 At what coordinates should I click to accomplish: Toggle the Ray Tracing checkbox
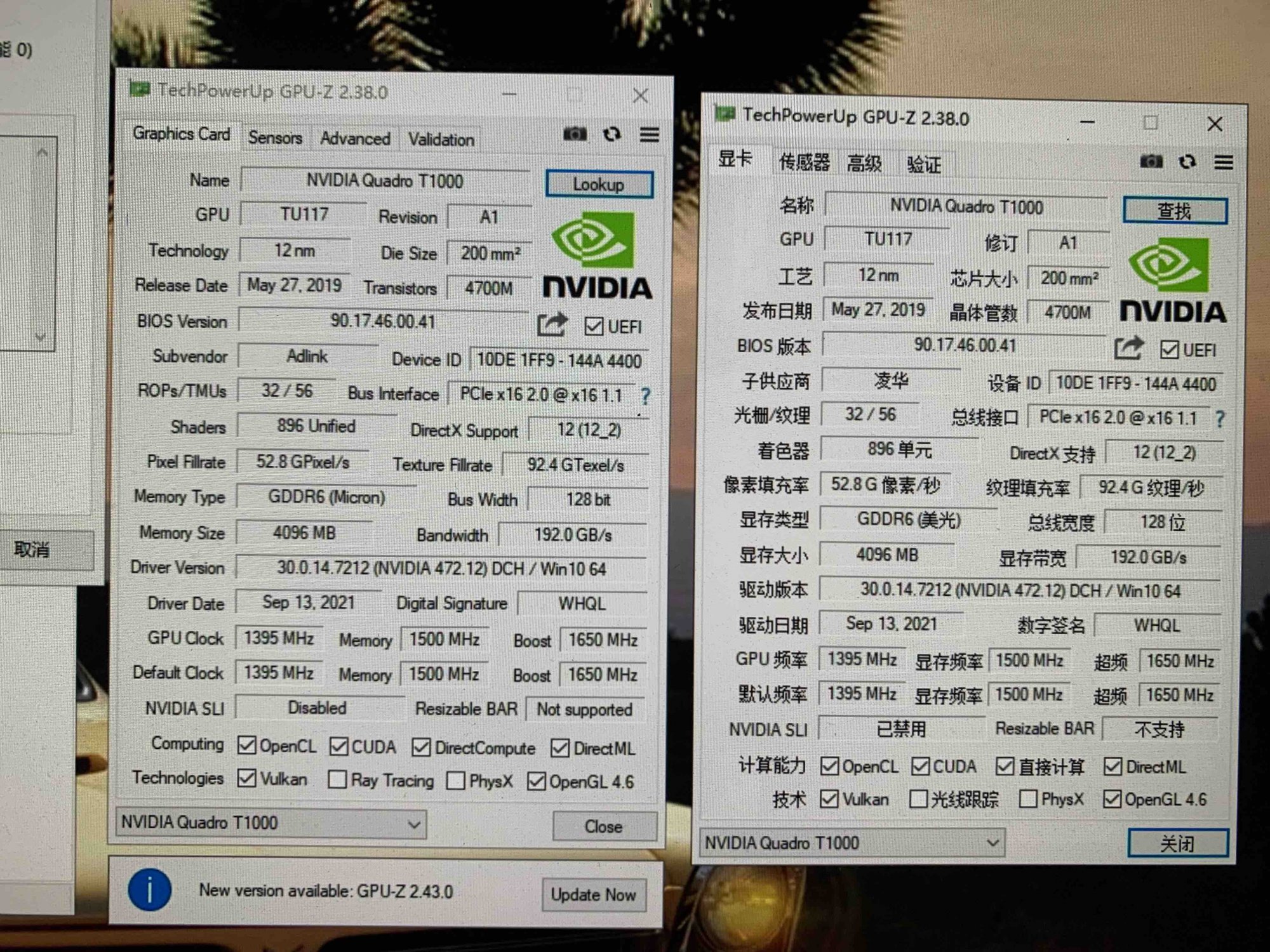click(337, 779)
